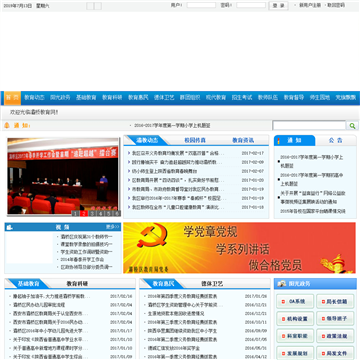Select slide number 3 on photo carousel
The image size is (360, 360).
pyautogui.click(x=92, y=213)
